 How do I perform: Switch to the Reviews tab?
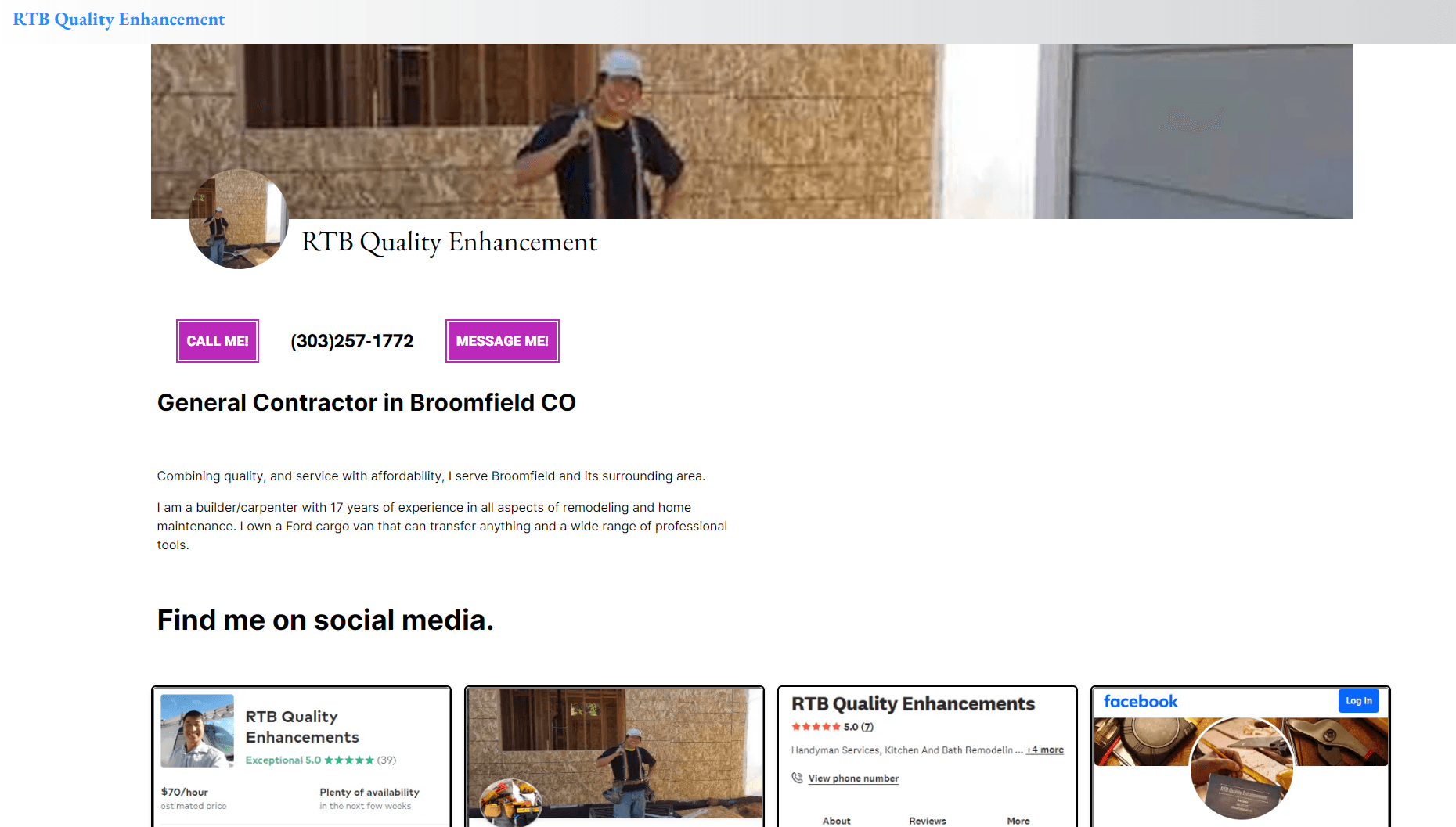tap(928, 821)
